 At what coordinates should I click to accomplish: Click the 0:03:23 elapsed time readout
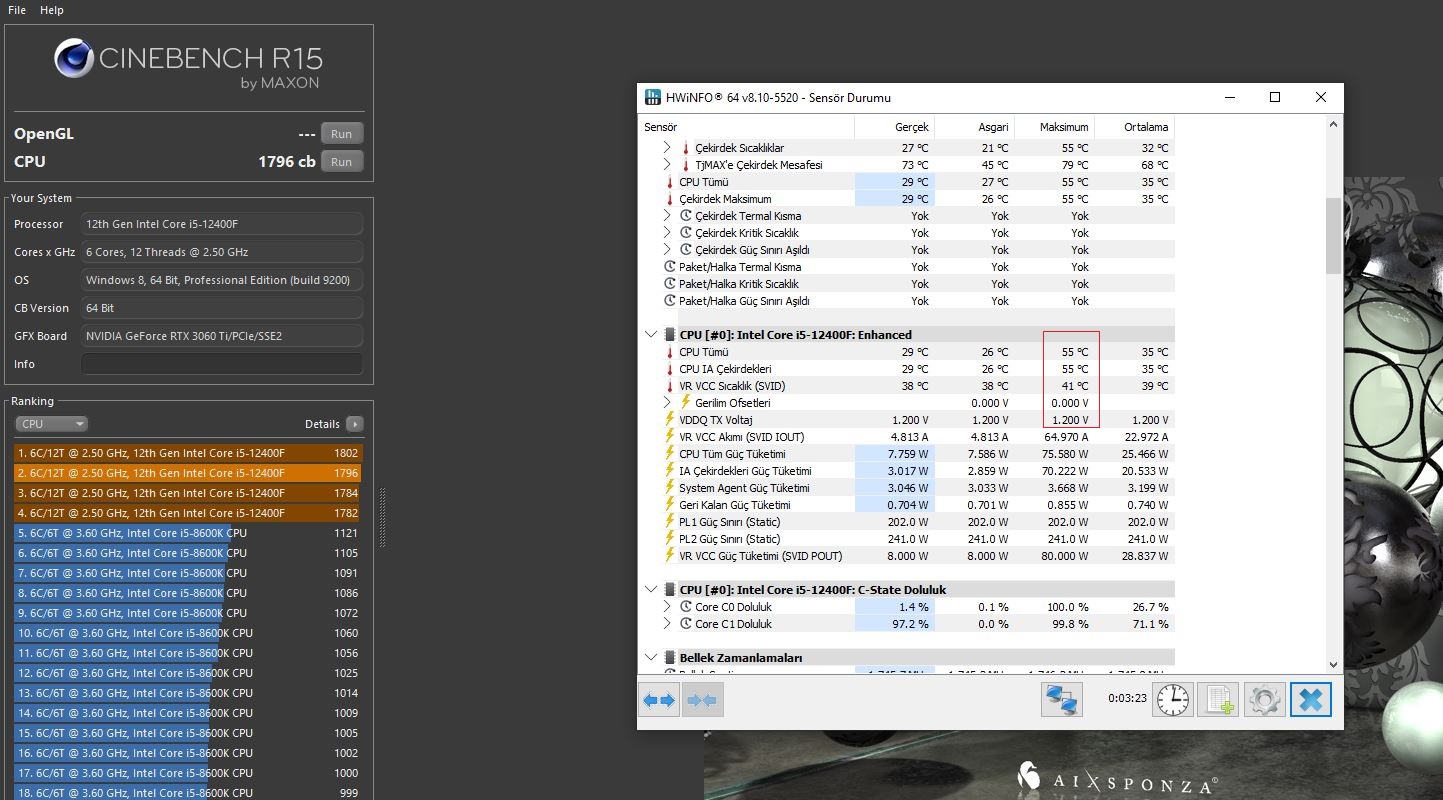click(x=1126, y=699)
